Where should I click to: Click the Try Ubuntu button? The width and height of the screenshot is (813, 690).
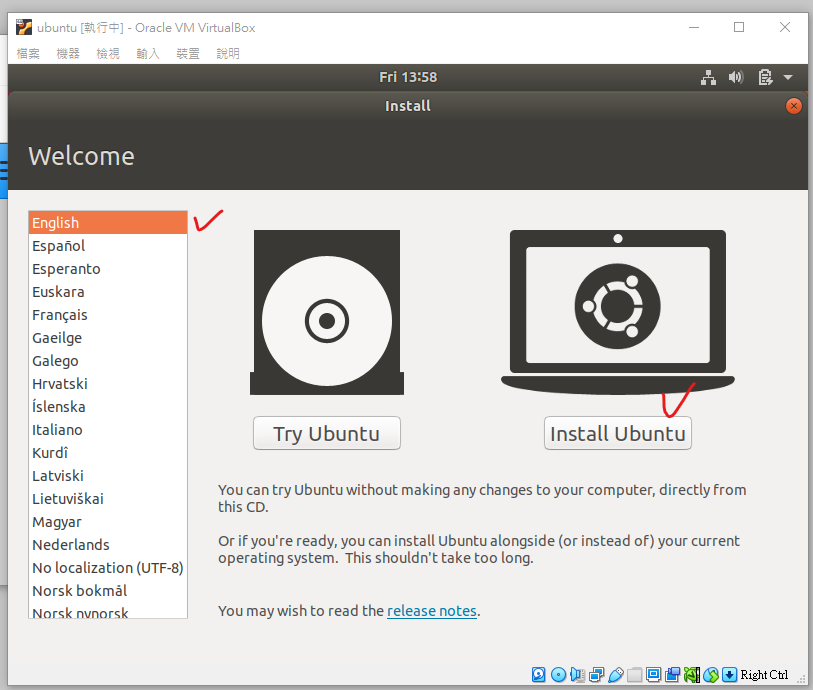327,433
